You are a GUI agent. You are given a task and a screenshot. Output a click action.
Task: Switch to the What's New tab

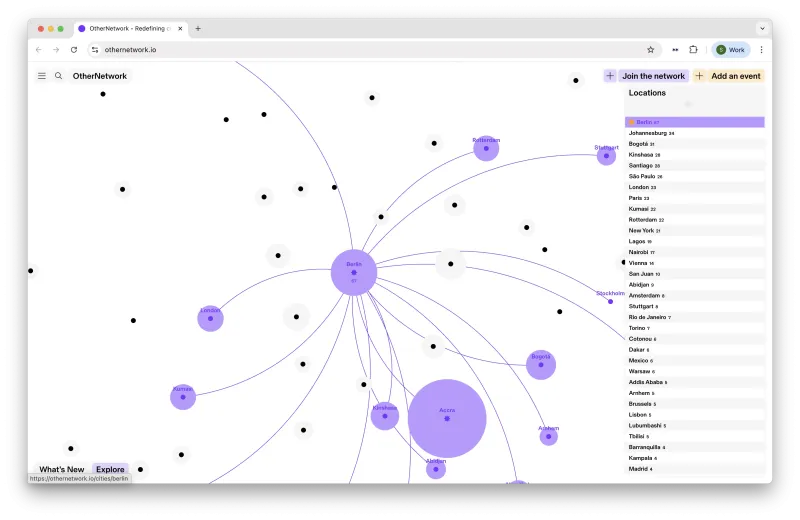tap(62, 469)
